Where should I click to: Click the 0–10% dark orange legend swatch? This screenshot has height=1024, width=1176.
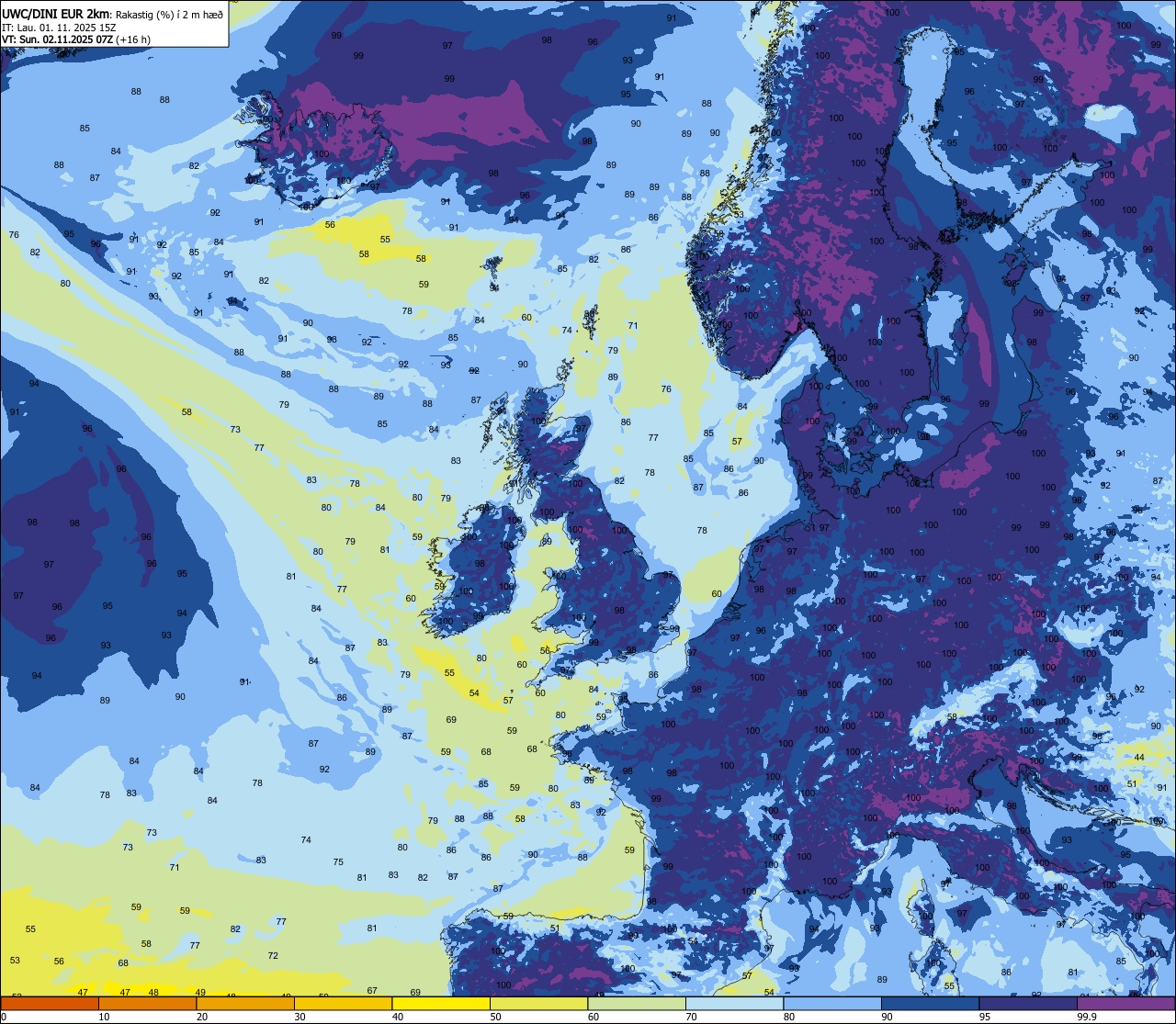click(50, 1003)
